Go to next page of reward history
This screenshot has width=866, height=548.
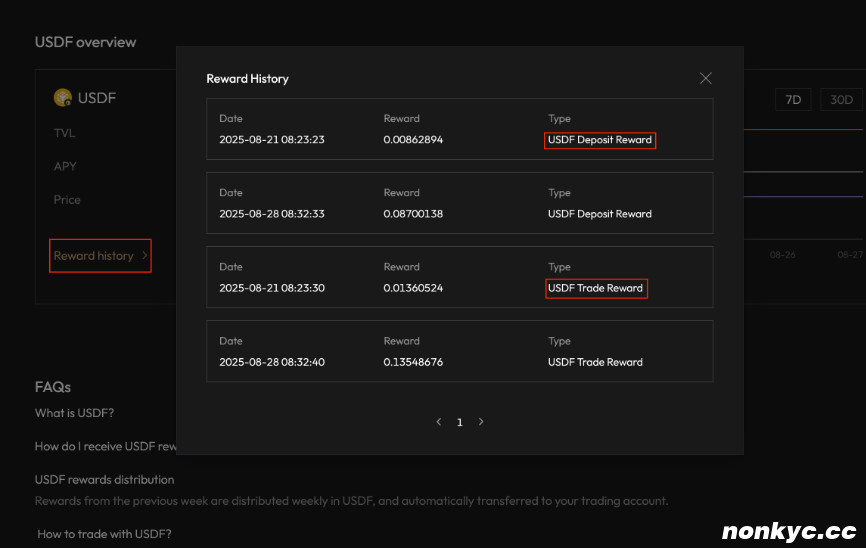click(x=481, y=422)
